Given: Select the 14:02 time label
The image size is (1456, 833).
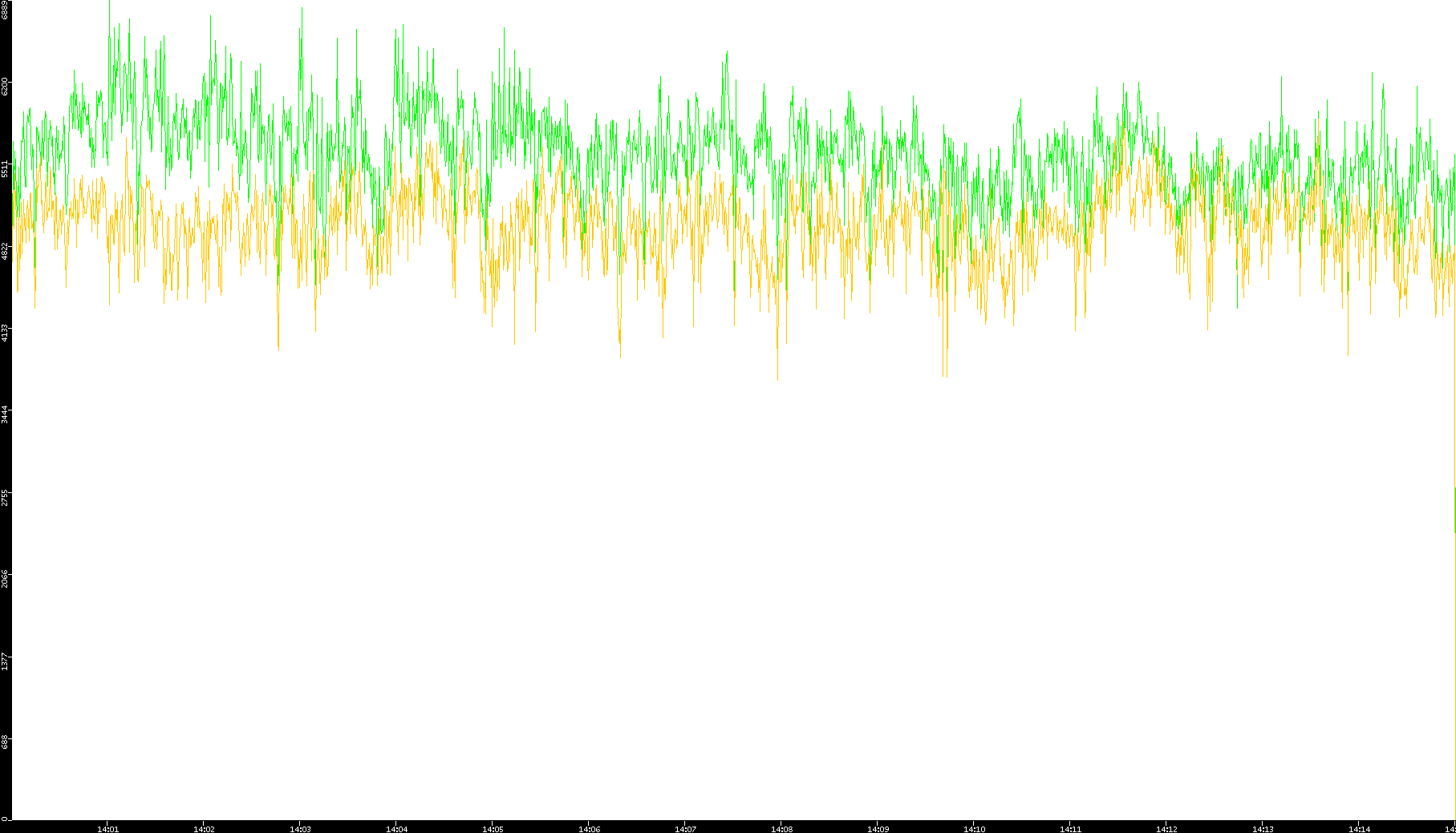Looking at the screenshot, I should pos(204,829).
